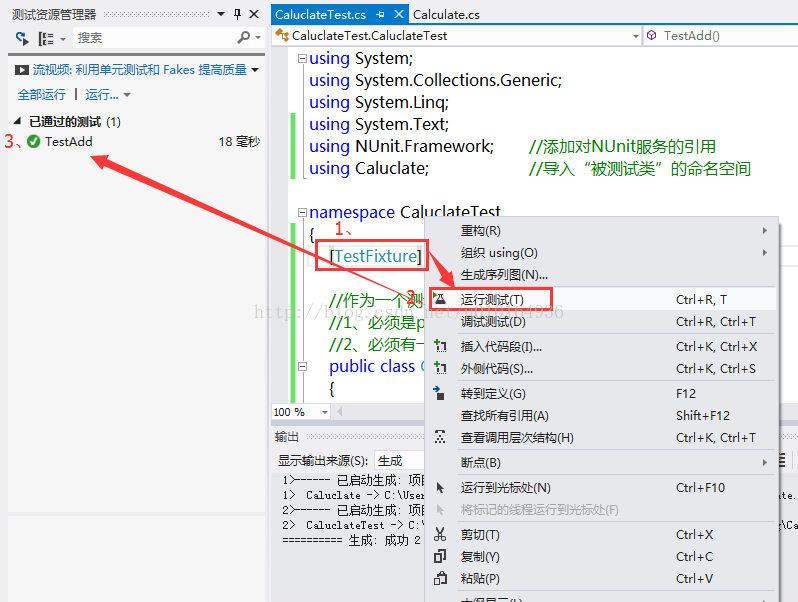
Task: Click the search magnifier icon in Test Explorer
Action: (x=244, y=37)
